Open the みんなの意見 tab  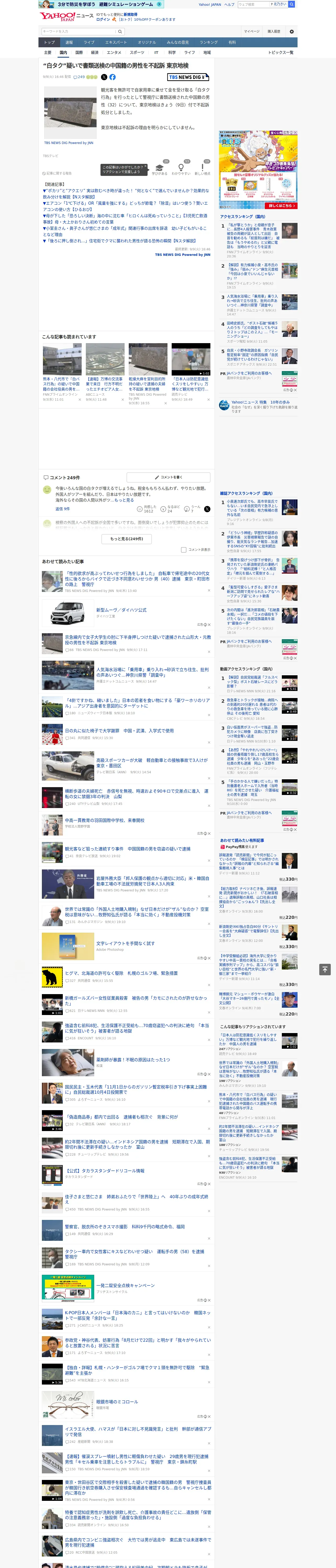click(177, 43)
